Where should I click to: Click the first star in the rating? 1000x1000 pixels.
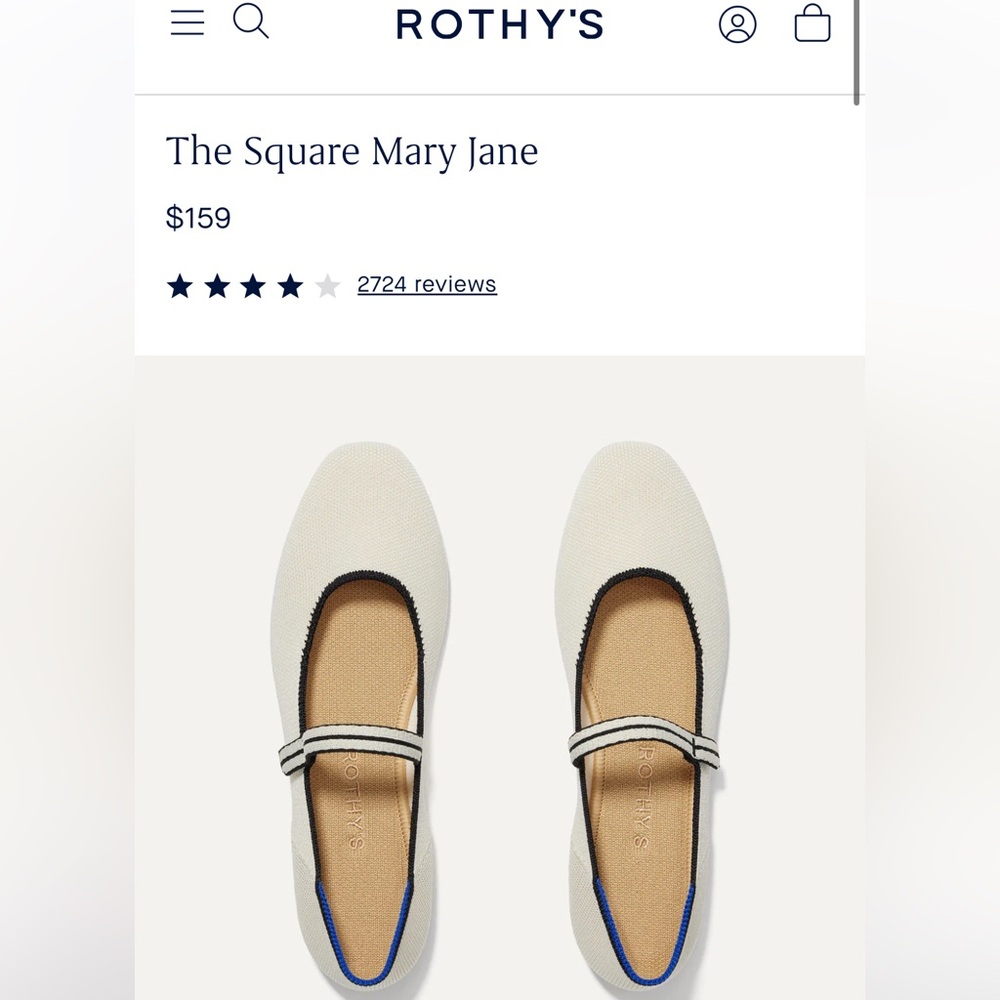pyautogui.click(x=182, y=285)
